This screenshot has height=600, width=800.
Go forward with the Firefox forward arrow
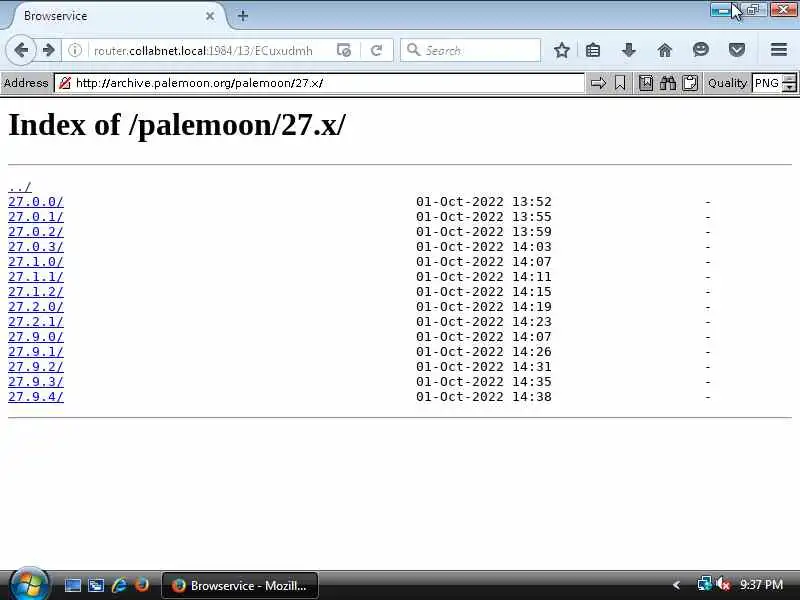tap(49, 50)
